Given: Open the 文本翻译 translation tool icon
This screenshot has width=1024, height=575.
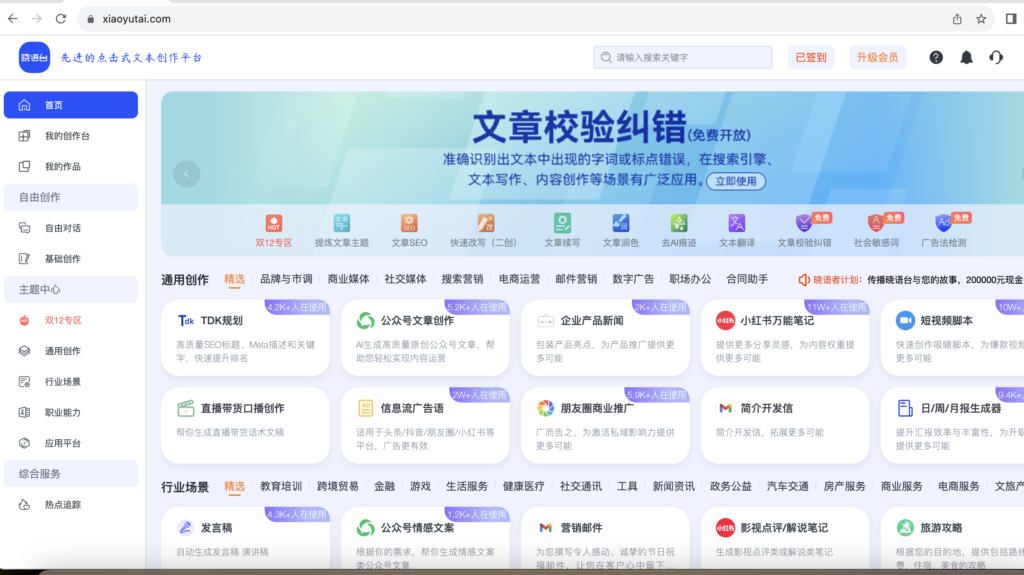Looking at the screenshot, I should point(736,224).
